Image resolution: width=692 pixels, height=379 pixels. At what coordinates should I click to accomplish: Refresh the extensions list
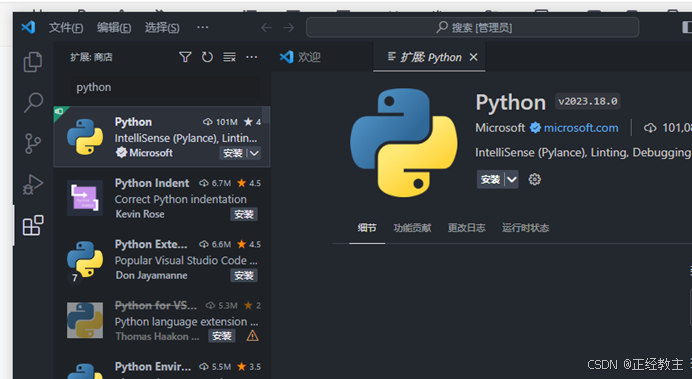pos(207,57)
